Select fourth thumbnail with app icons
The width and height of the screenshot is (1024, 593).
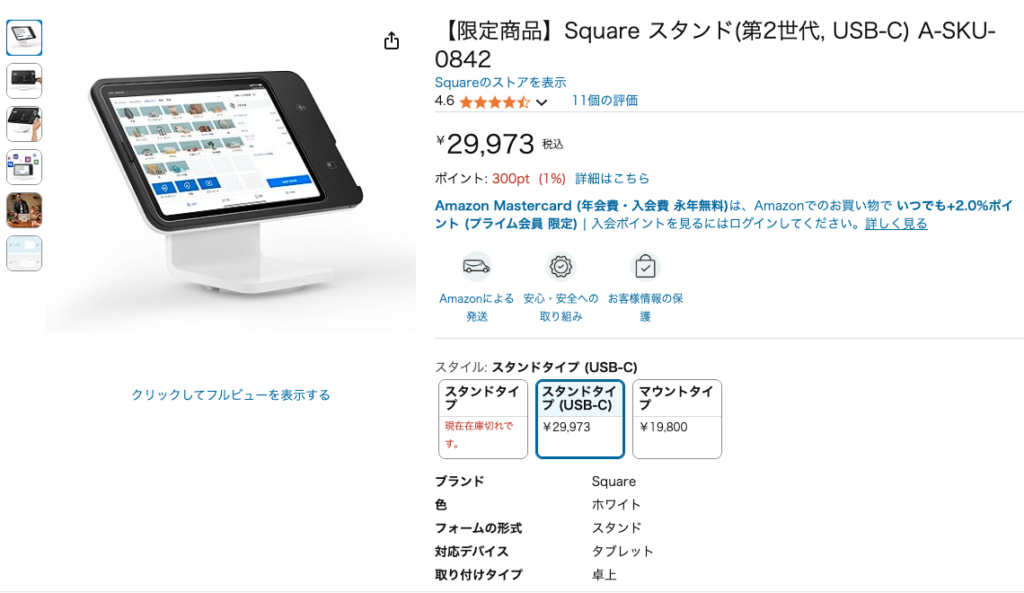(x=24, y=167)
